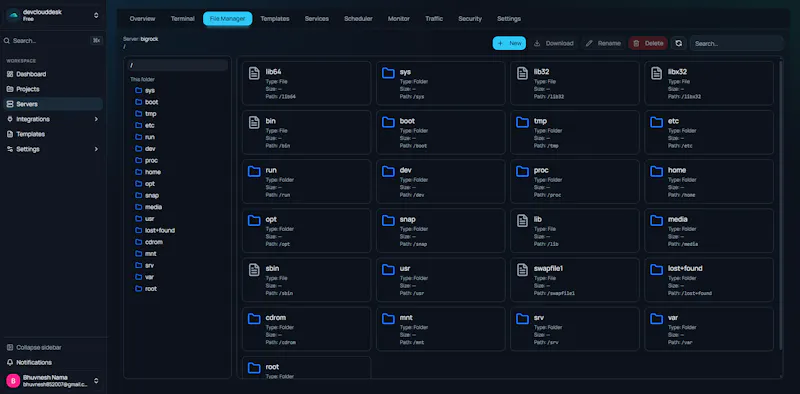
Task: Click the refresh icon button
Action: 678,43
